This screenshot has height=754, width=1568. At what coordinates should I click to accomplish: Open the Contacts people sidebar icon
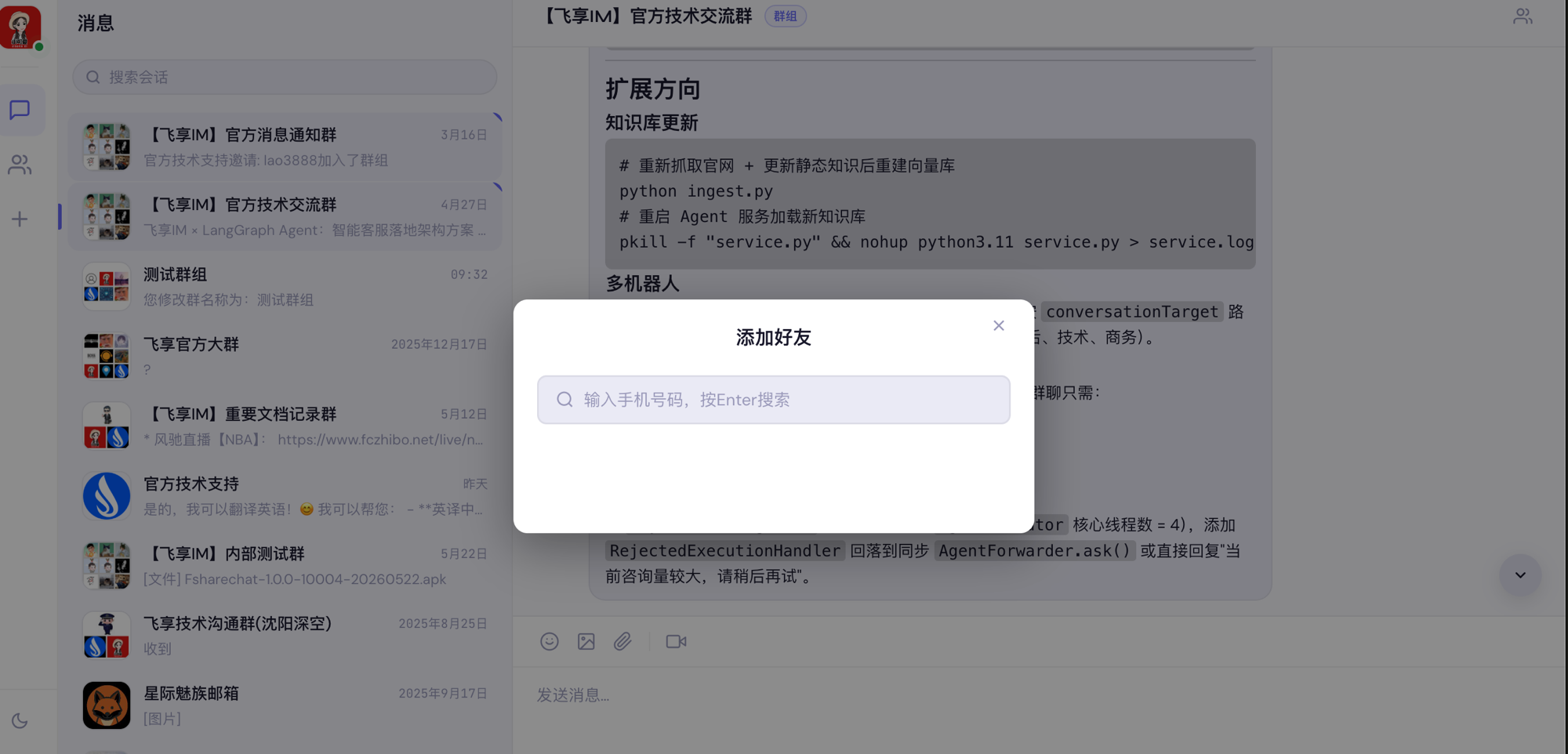(x=20, y=165)
